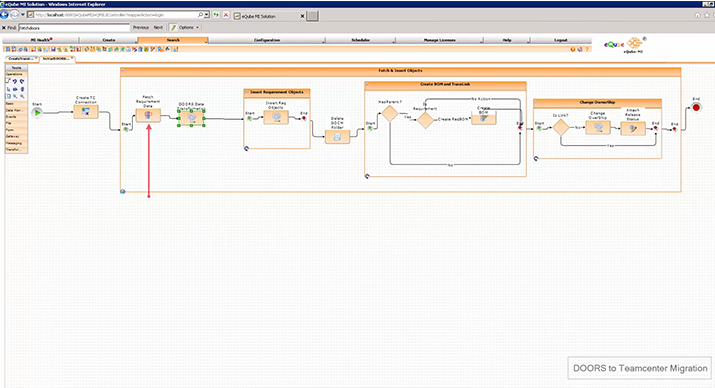715x388 pixels.
Task: Expand the Data Man... tools section
Action: (x=16, y=110)
